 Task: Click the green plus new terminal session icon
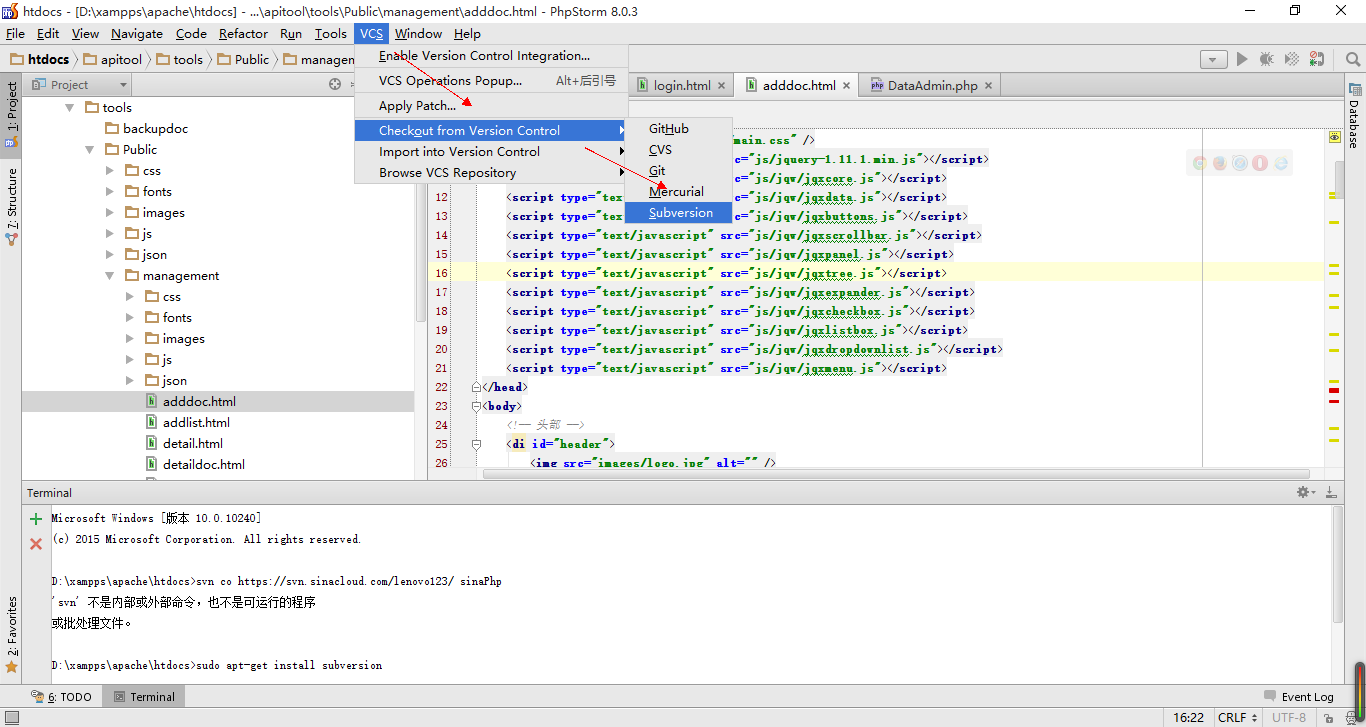[x=36, y=519]
